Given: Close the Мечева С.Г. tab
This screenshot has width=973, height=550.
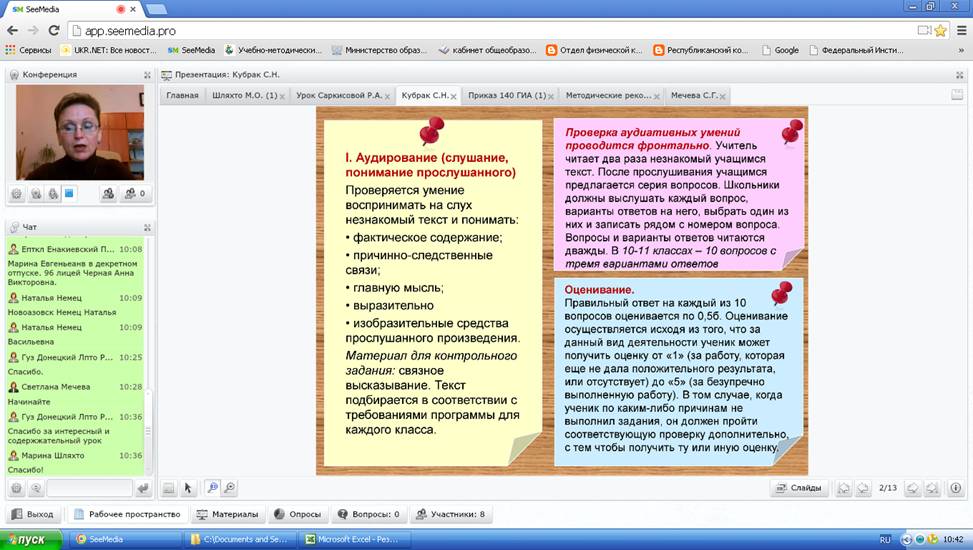Looking at the screenshot, I should (x=722, y=96).
